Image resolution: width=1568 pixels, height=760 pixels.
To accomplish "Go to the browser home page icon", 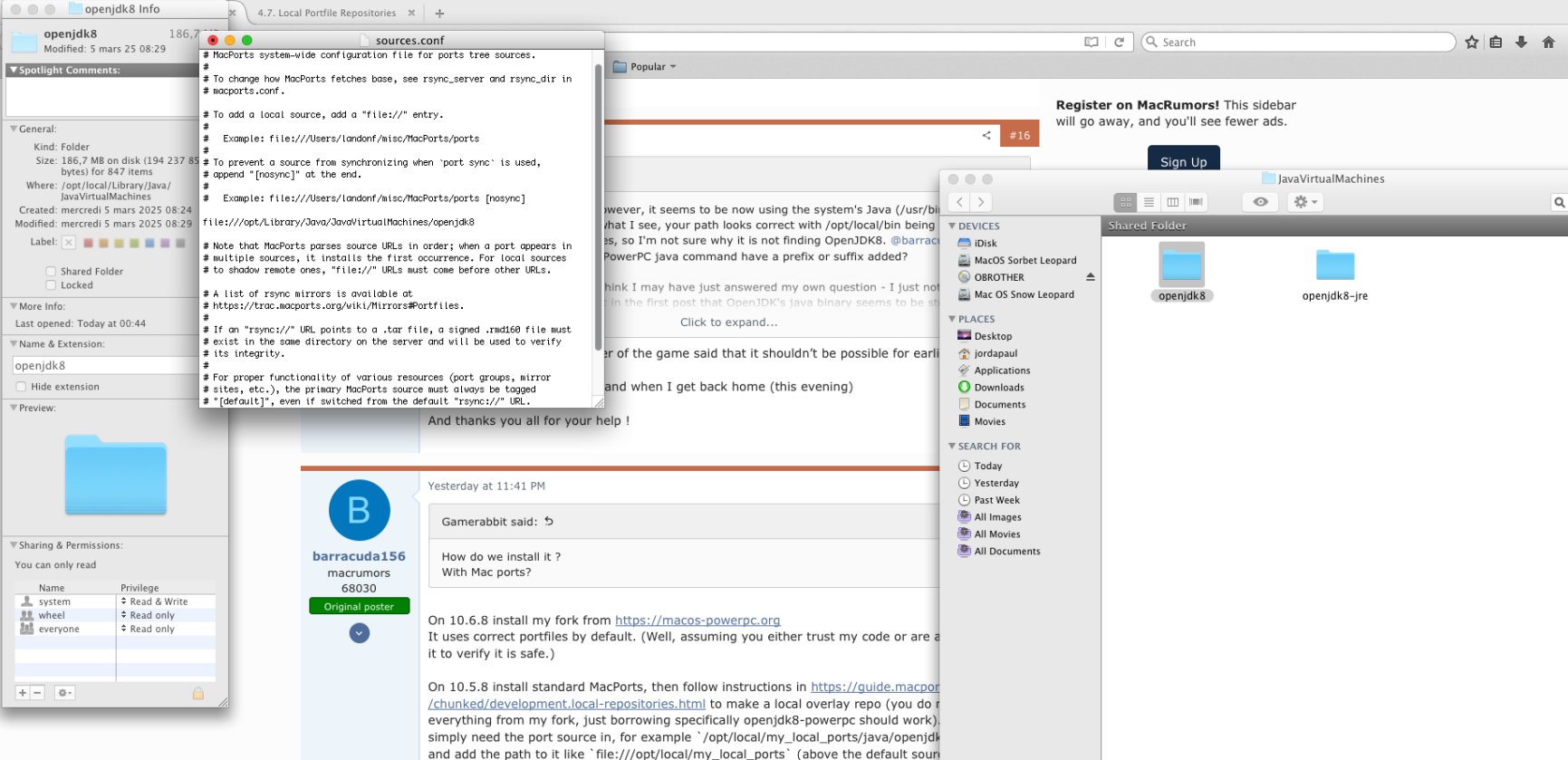I will tap(1548, 42).
